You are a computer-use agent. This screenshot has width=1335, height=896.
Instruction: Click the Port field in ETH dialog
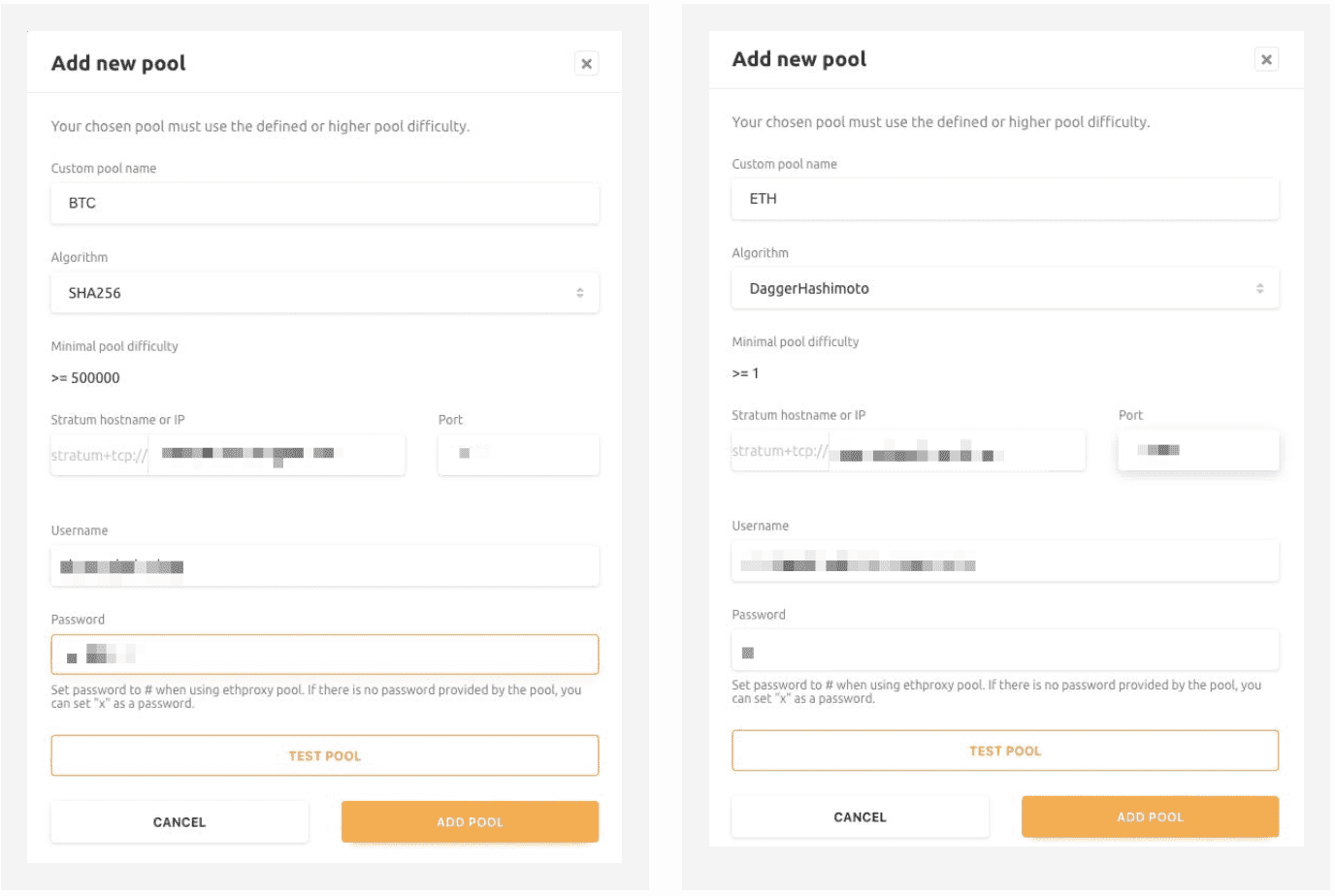pos(1198,451)
